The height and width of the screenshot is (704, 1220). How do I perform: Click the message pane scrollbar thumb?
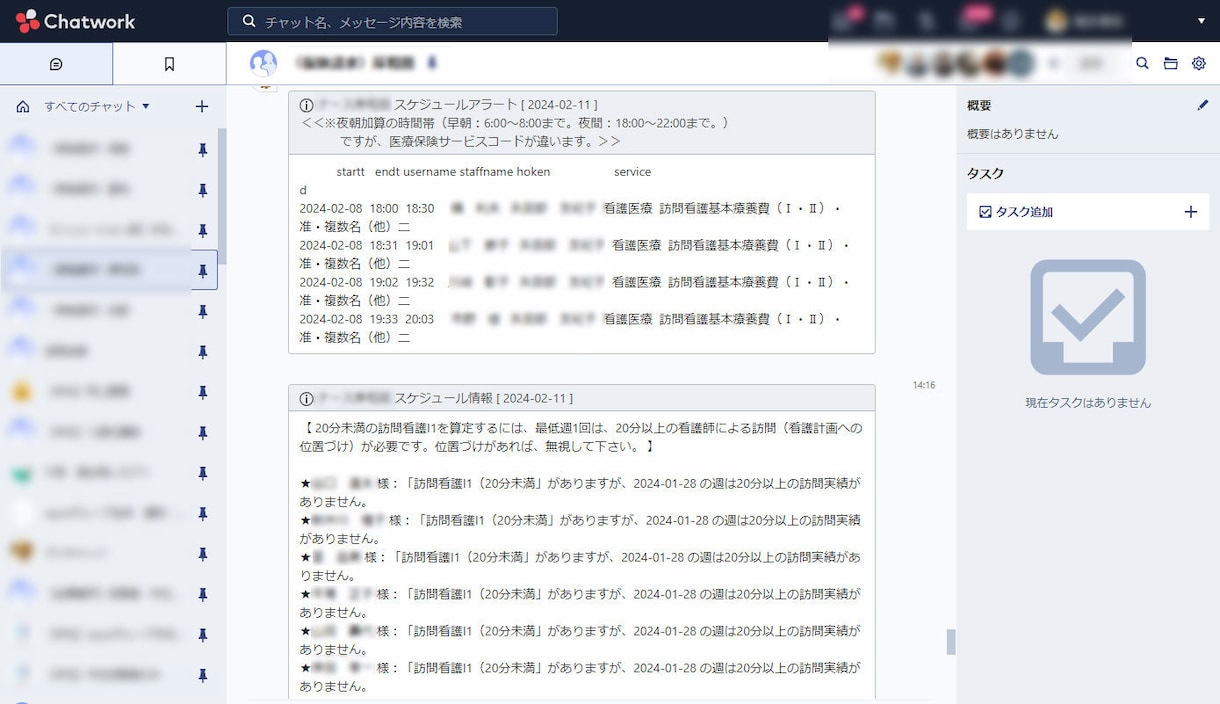pos(951,642)
